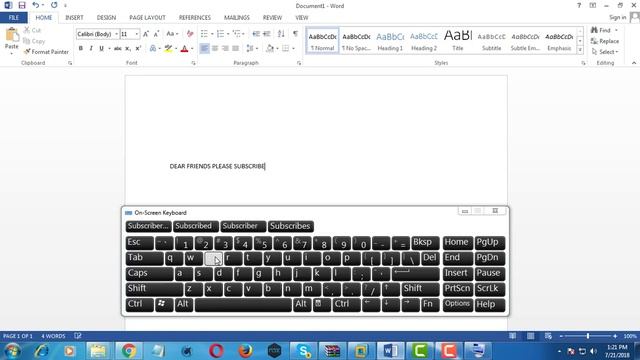Image resolution: width=640 pixels, height=360 pixels.
Task: Switch to the PAGE LAYOUT tab
Action: 147,18
